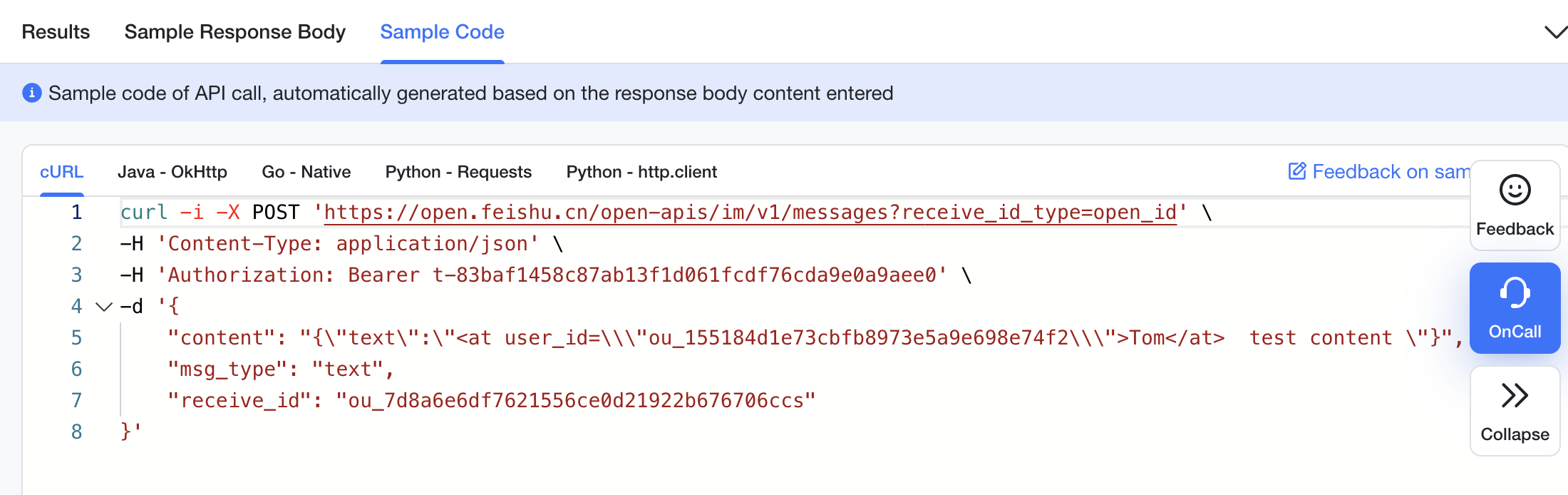Click the receive_id value in code
The height and width of the screenshot is (495, 1568).
574,401
